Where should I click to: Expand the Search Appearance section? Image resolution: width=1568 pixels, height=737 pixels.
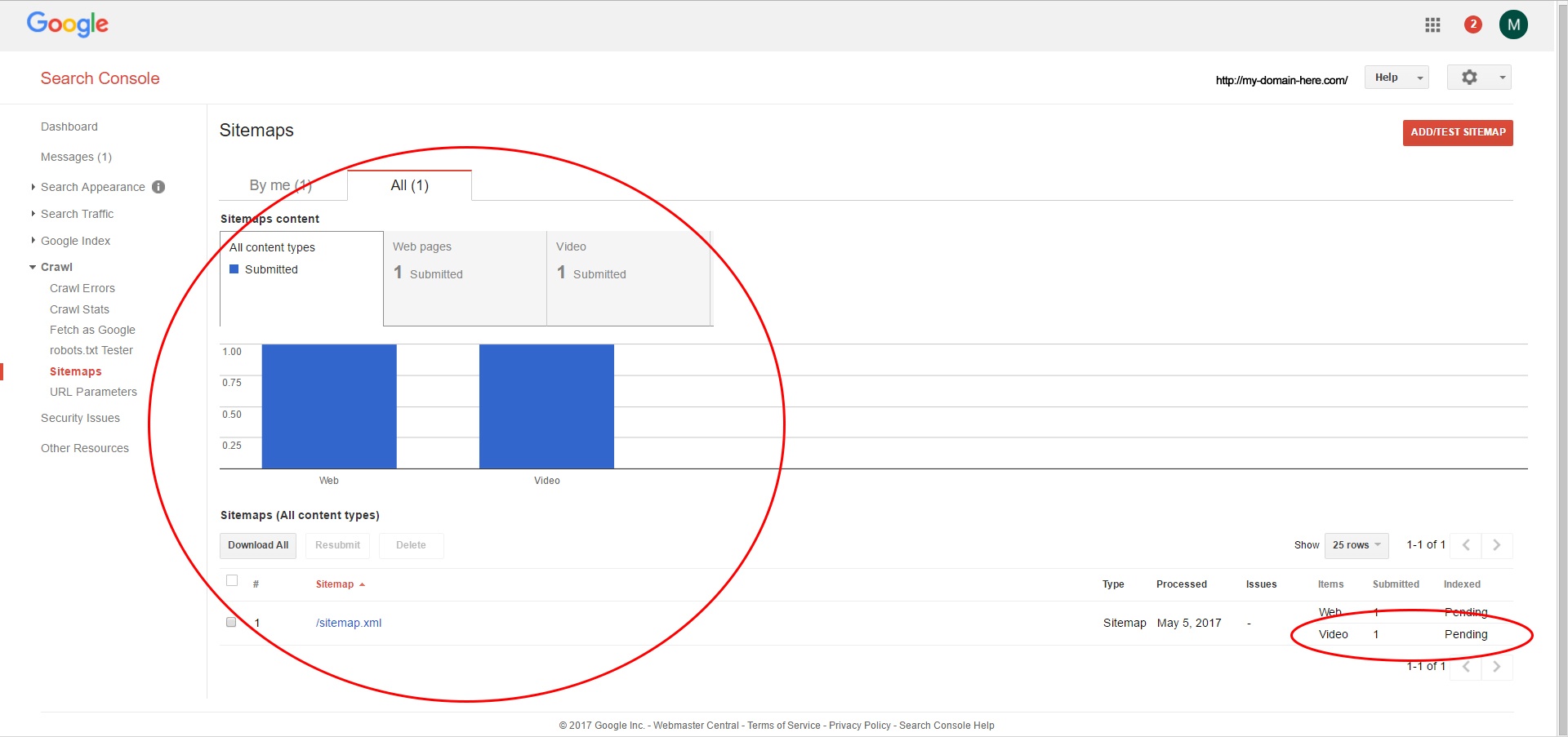coord(33,187)
